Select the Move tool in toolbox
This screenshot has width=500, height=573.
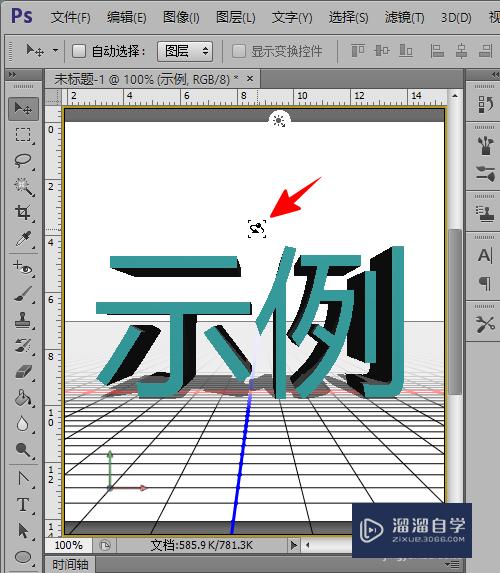(x=23, y=109)
